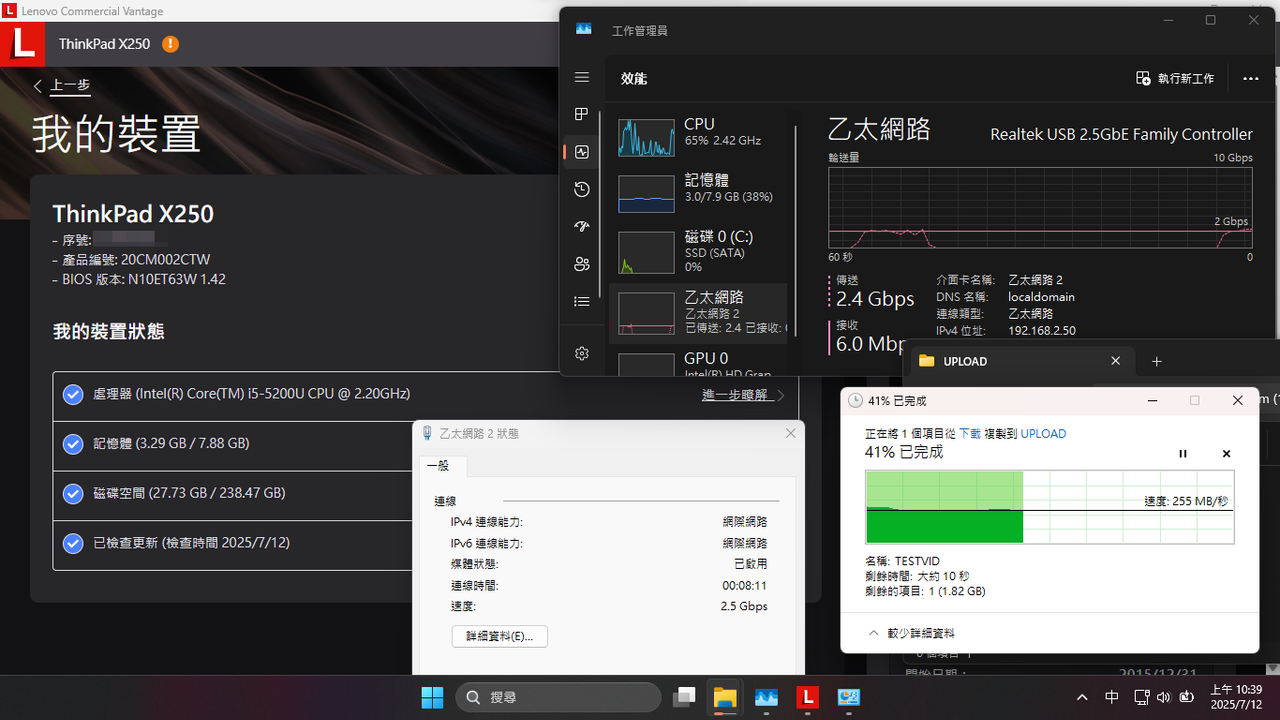Select 磁碟 0 (C:) SSD item
Screen dimensions: 1280x720
click(x=698, y=252)
